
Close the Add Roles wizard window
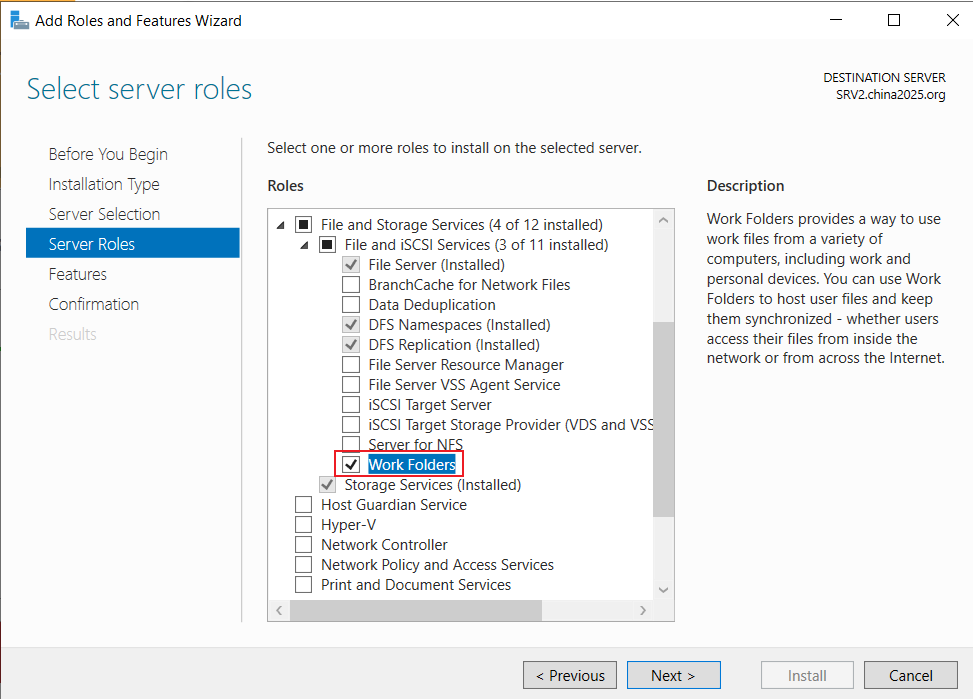pos(953,20)
